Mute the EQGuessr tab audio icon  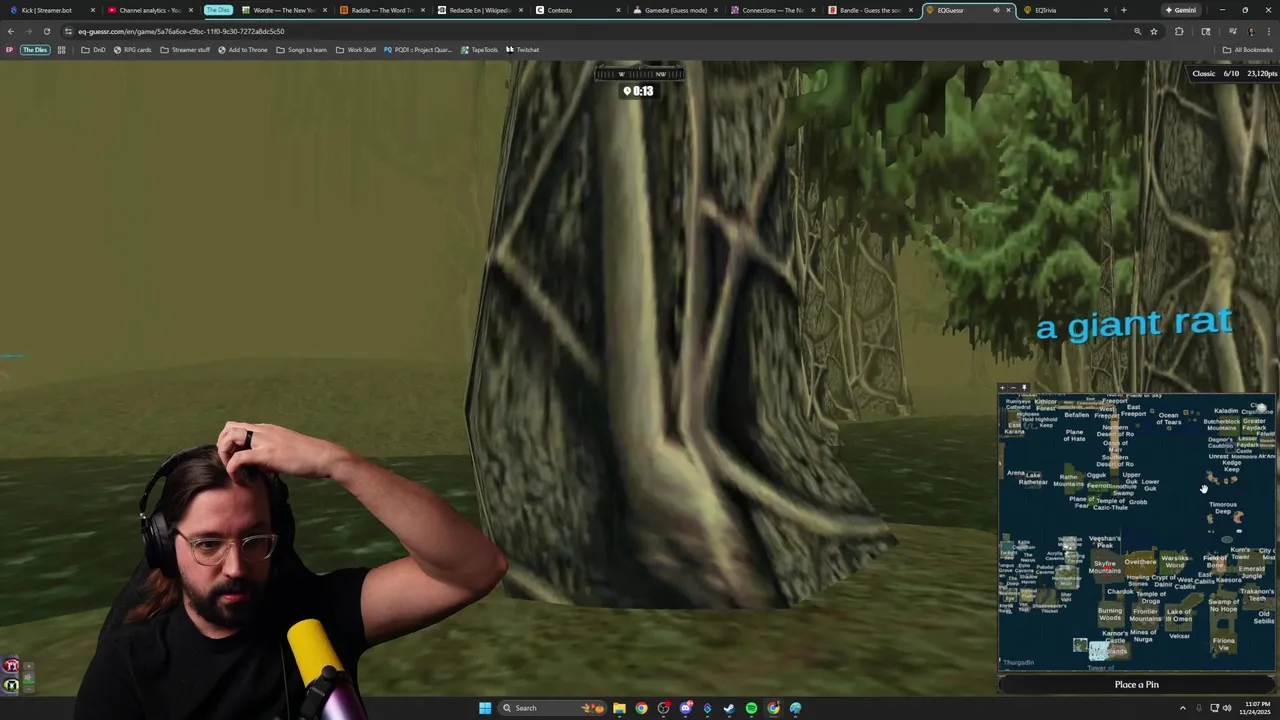(996, 10)
